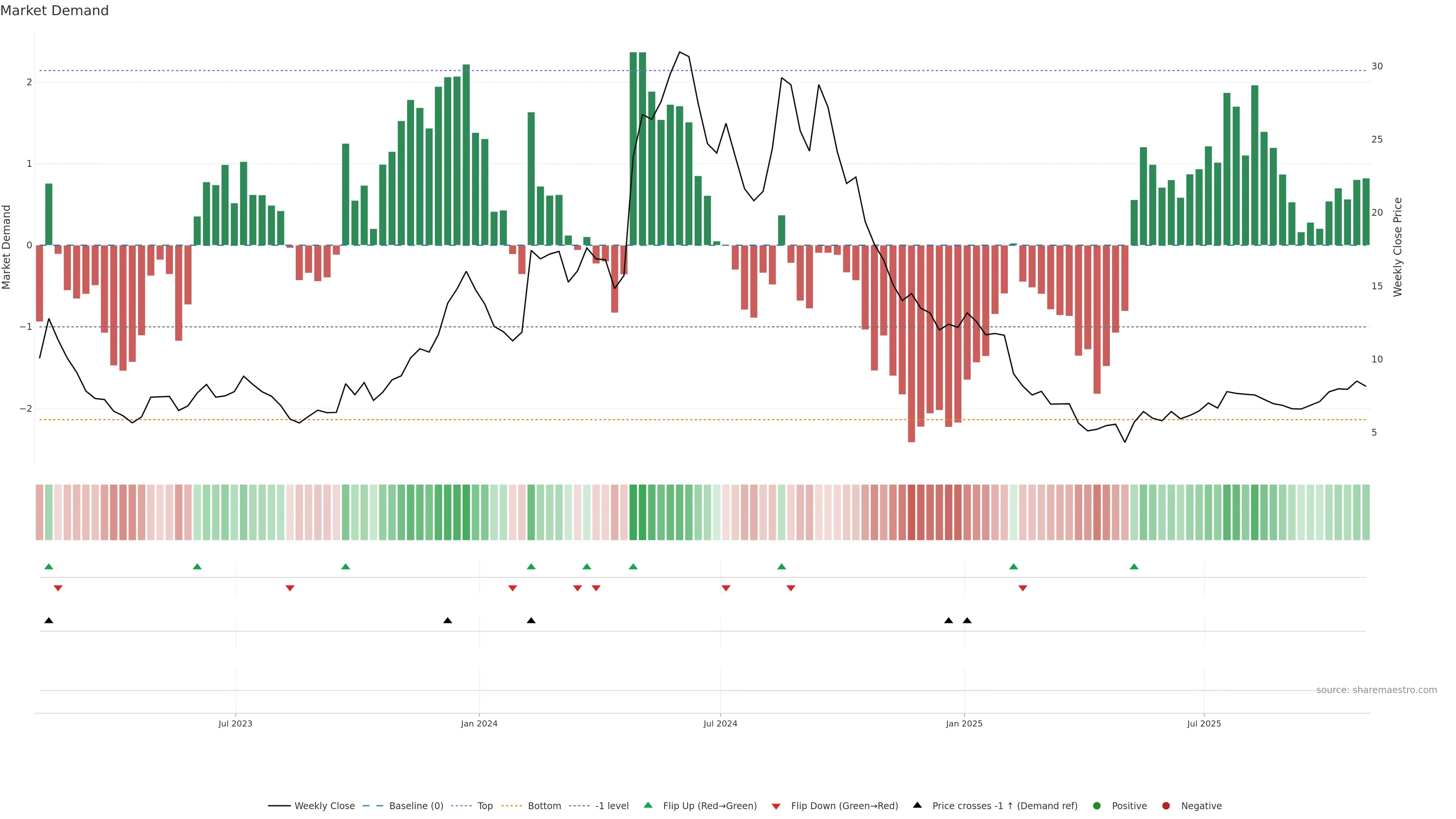Click the rightmost green flip-up triangle marker
The width and height of the screenshot is (1456, 819).
click(x=1134, y=566)
